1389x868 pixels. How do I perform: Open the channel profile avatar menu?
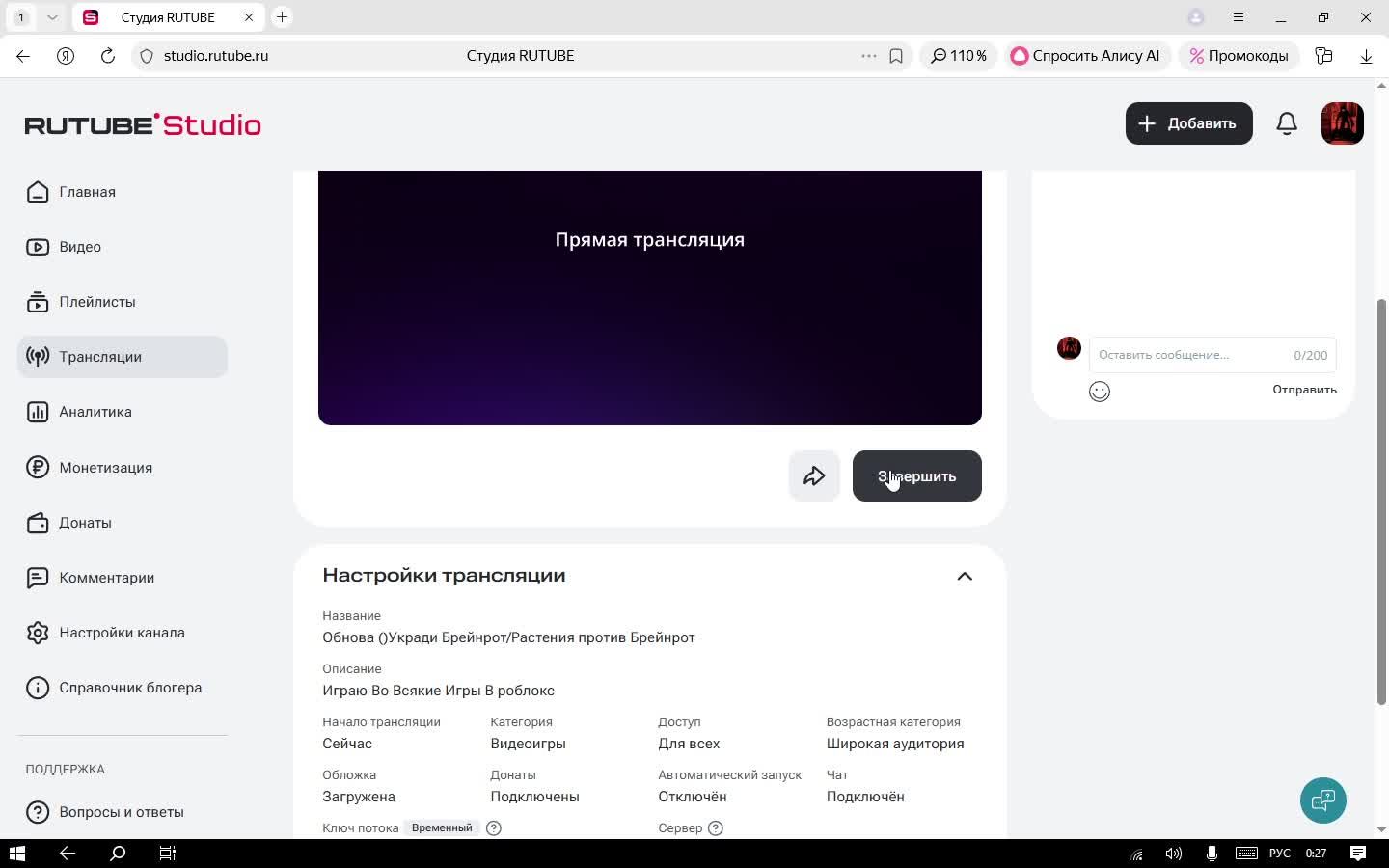pos(1342,123)
